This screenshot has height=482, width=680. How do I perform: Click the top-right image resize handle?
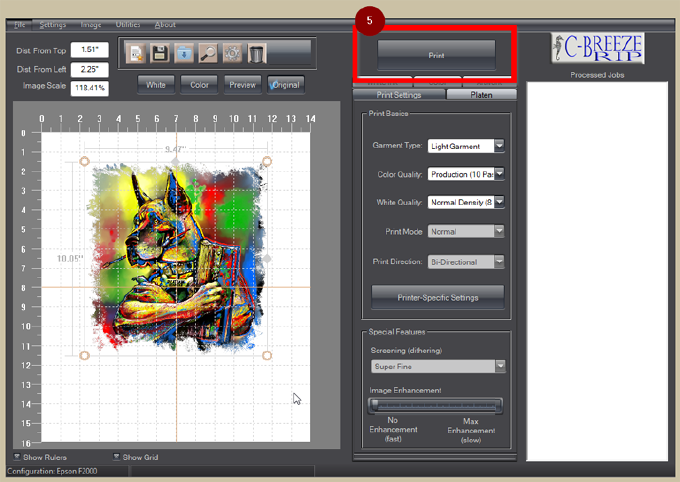click(x=267, y=161)
